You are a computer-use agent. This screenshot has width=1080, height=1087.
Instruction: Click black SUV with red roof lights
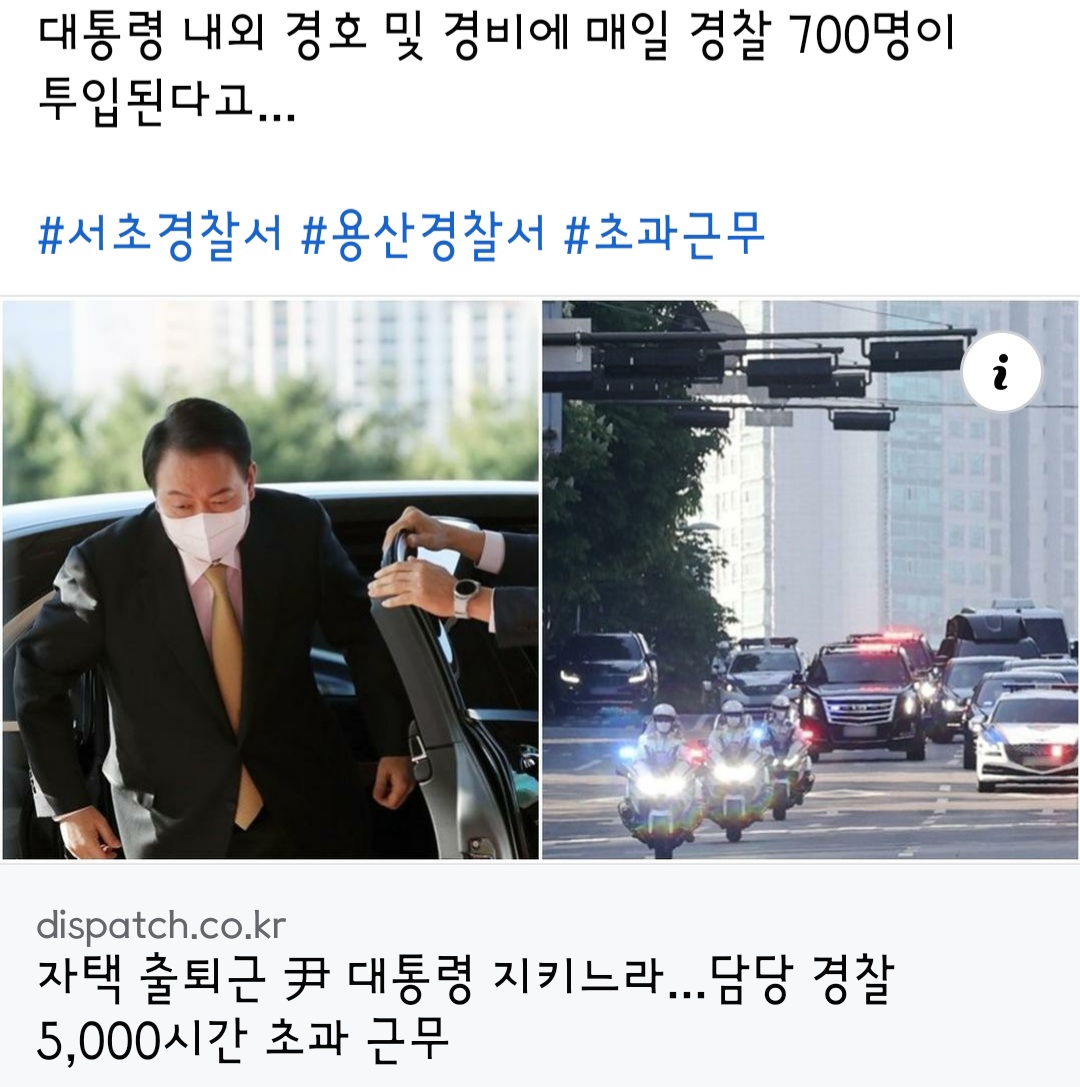pos(864,702)
